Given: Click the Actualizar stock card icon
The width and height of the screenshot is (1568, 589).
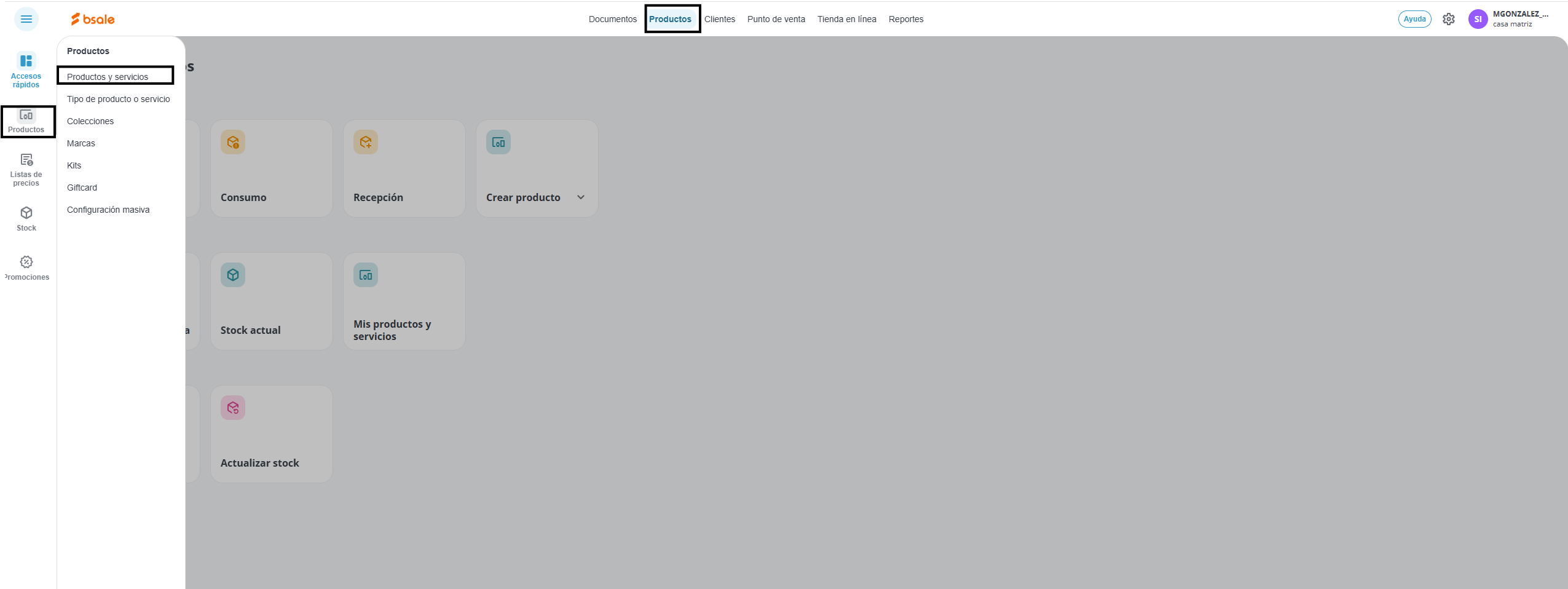Looking at the screenshot, I should coord(233,408).
